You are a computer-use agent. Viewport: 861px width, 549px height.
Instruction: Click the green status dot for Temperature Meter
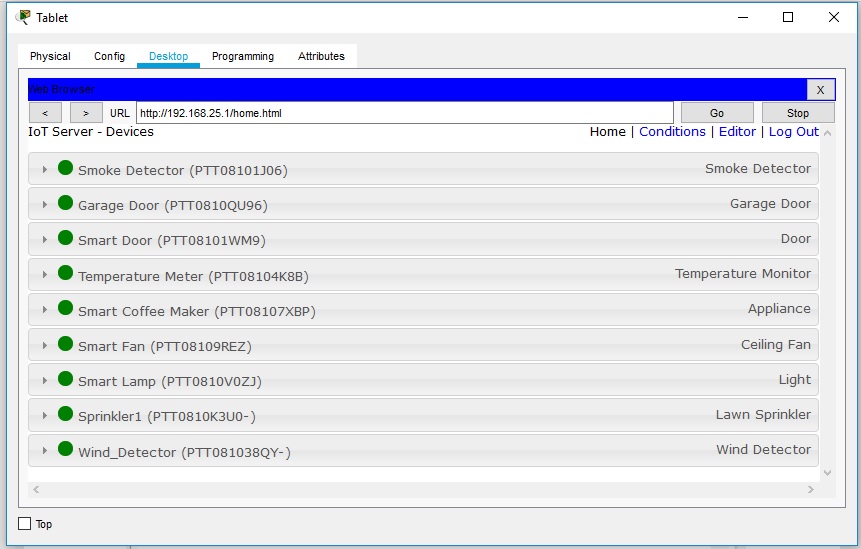pyautogui.click(x=65, y=273)
